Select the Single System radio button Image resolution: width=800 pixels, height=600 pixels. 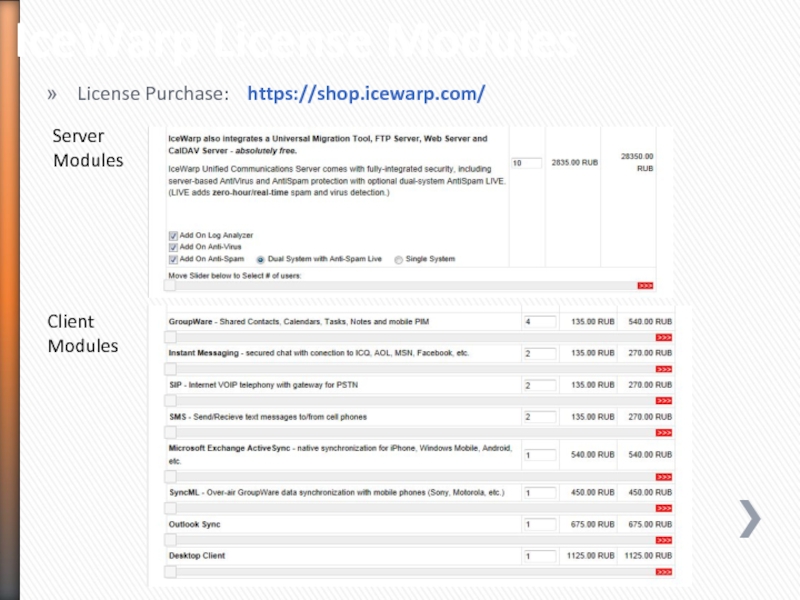pyautogui.click(x=398, y=260)
